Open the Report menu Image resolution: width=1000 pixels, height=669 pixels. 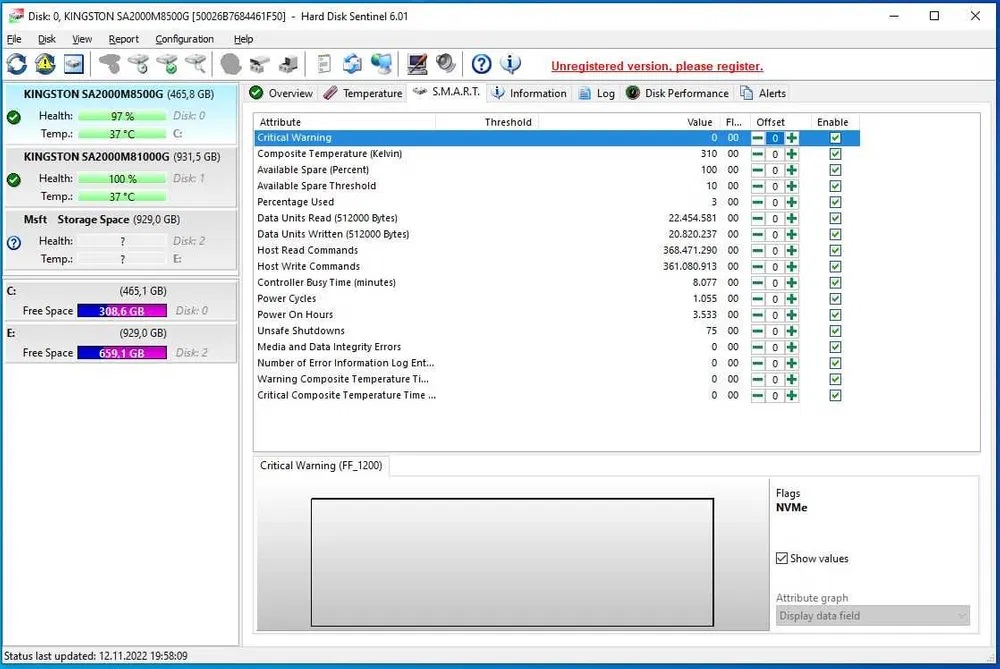click(x=123, y=39)
